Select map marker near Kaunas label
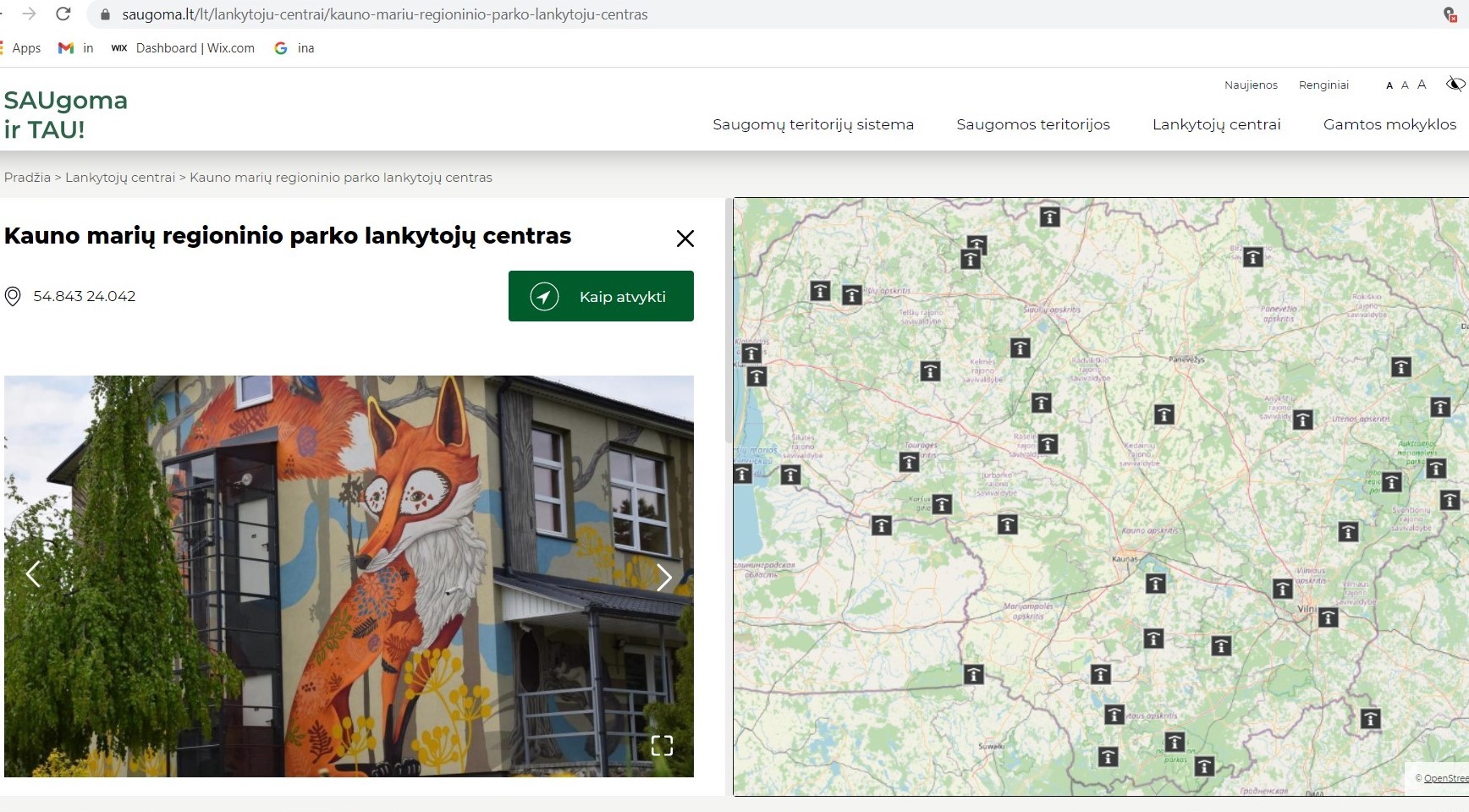This screenshot has height=812, width=1469. (1155, 584)
